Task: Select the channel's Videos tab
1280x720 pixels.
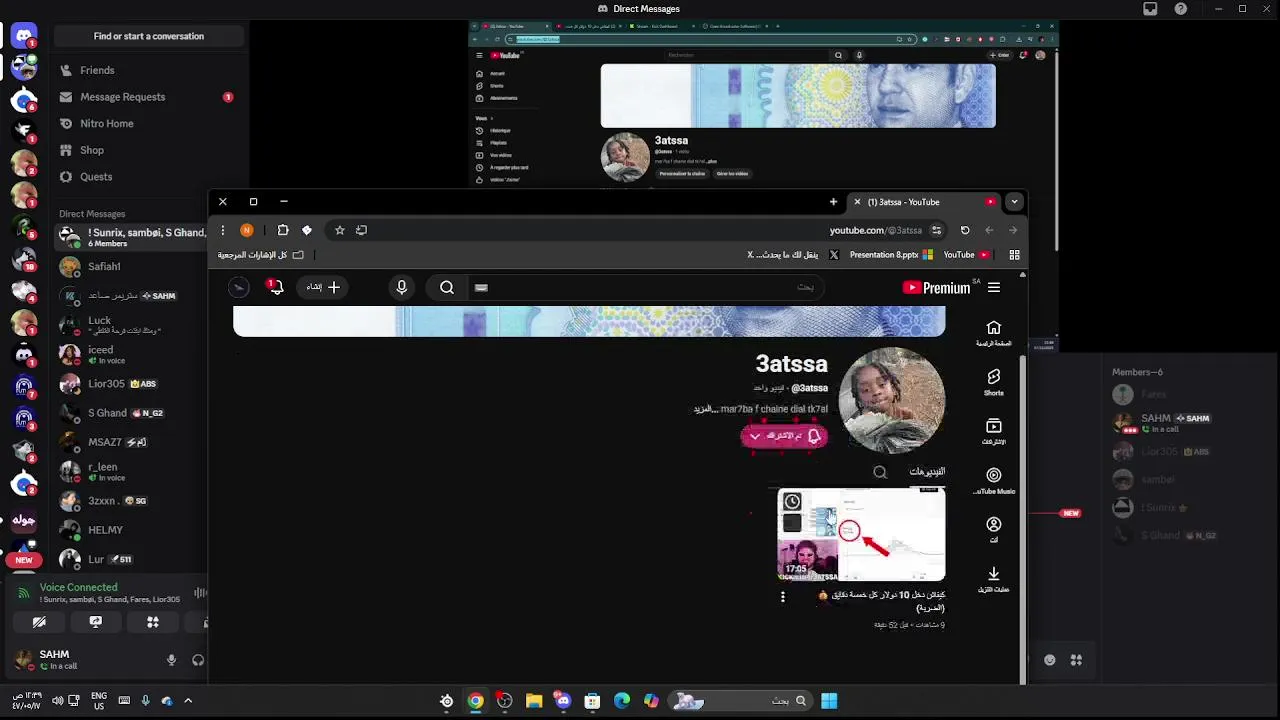Action: click(927, 472)
